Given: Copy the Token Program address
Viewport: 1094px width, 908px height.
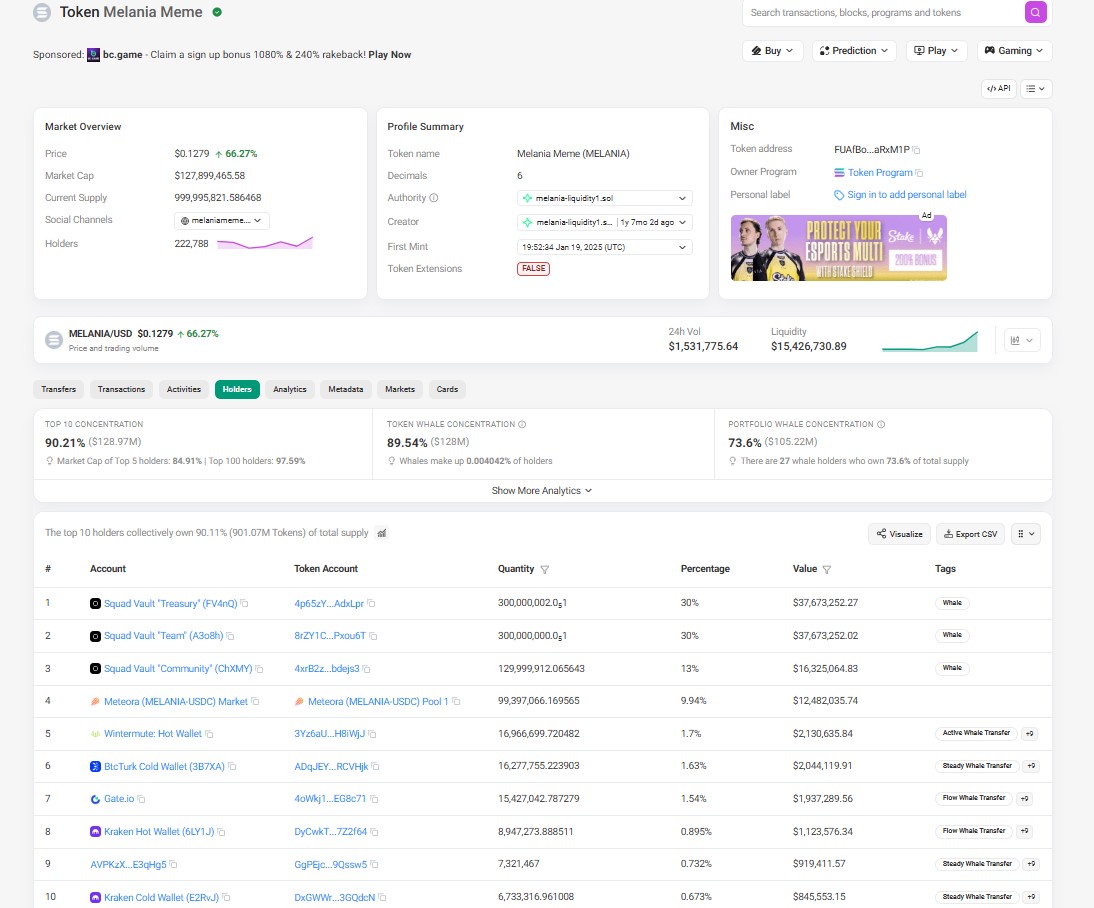Looking at the screenshot, I should tap(919, 173).
